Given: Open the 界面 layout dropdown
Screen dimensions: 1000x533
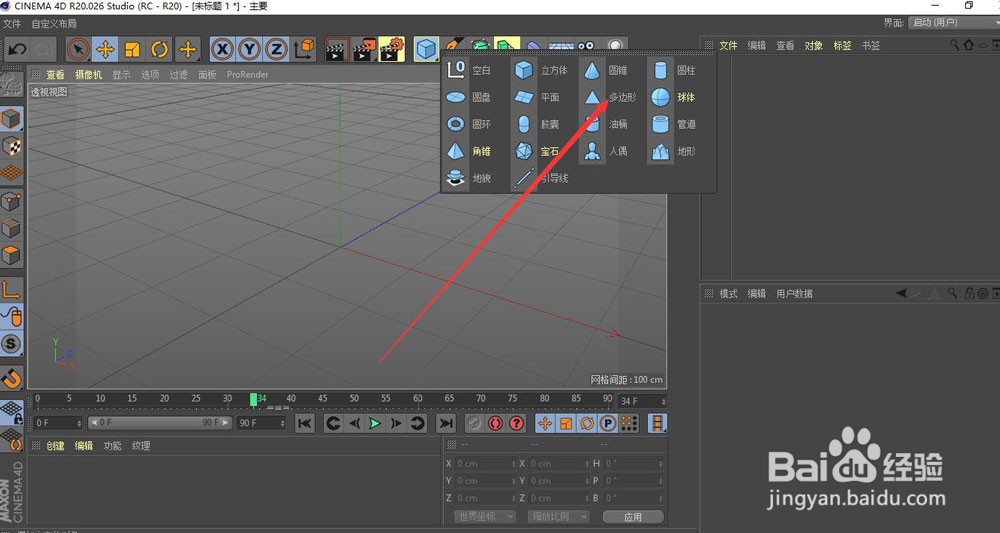Looking at the screenshot, I should pos(953,22).
